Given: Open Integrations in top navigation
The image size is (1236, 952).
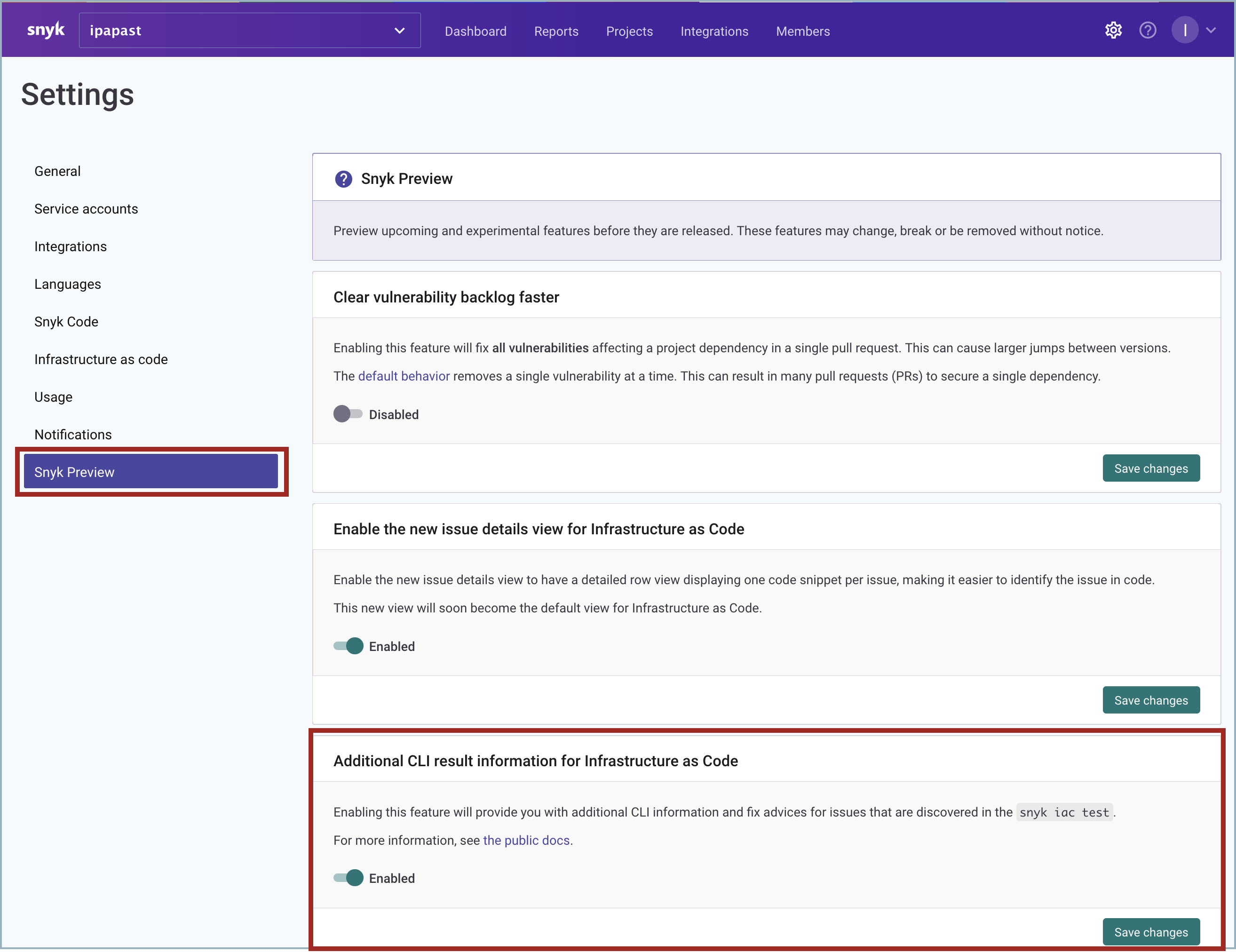Looking at the screenshot, I should [x=714, y=31].
